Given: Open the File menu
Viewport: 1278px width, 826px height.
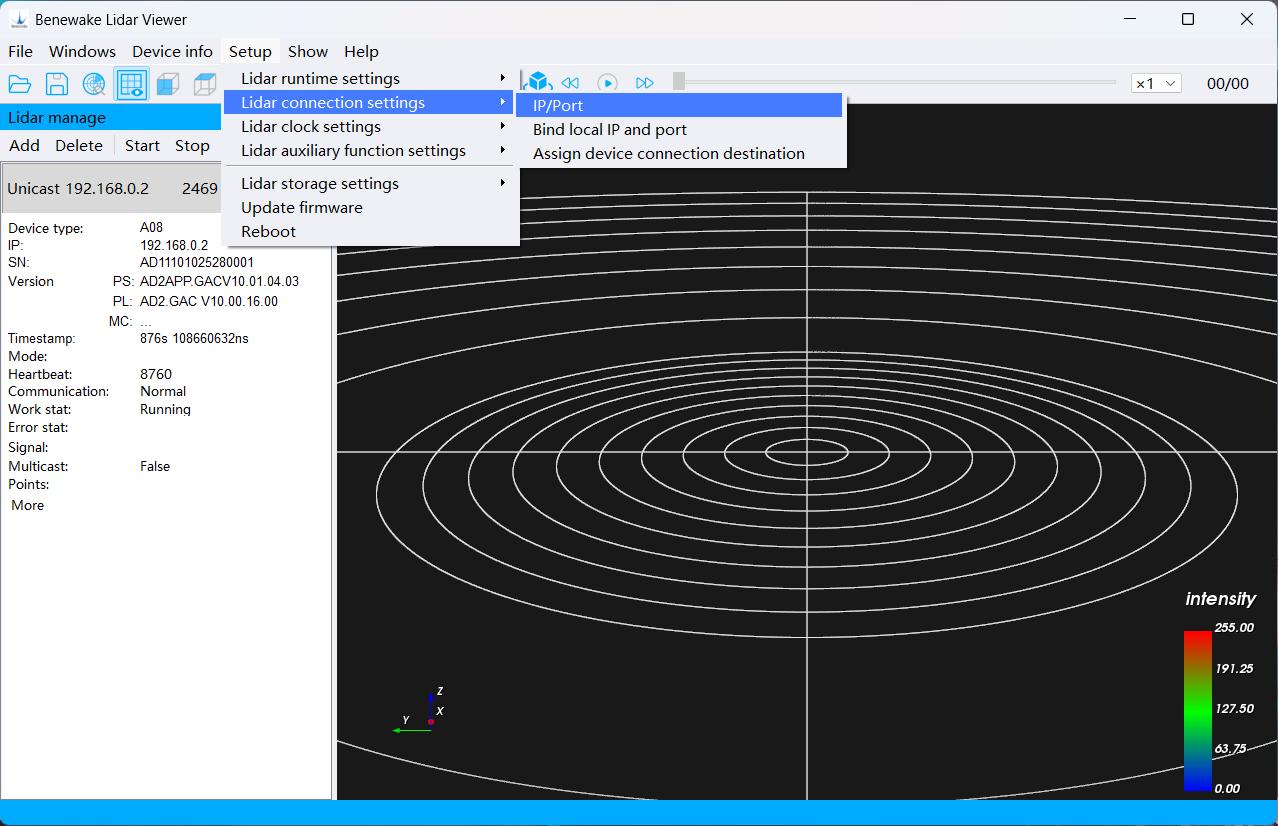Looking at the screenshot, I should coord(20,52).
